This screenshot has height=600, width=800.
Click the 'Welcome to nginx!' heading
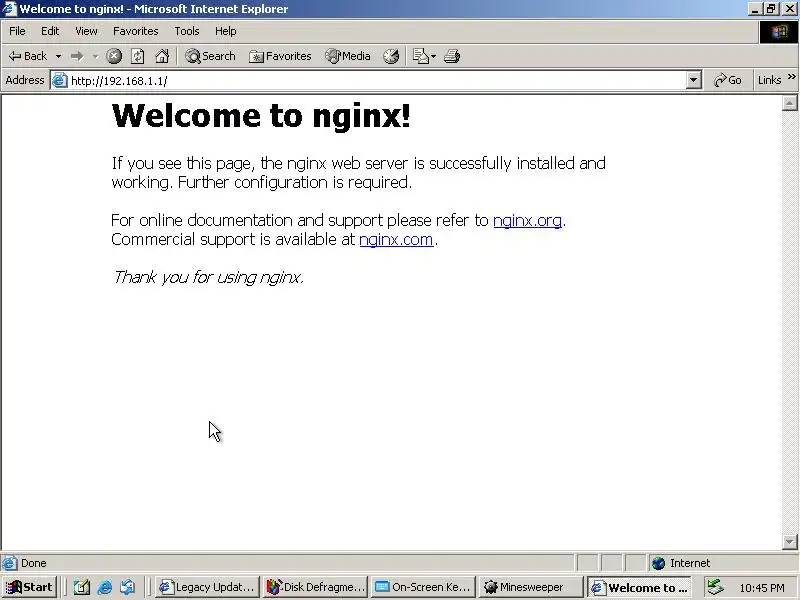click(261, 115)
